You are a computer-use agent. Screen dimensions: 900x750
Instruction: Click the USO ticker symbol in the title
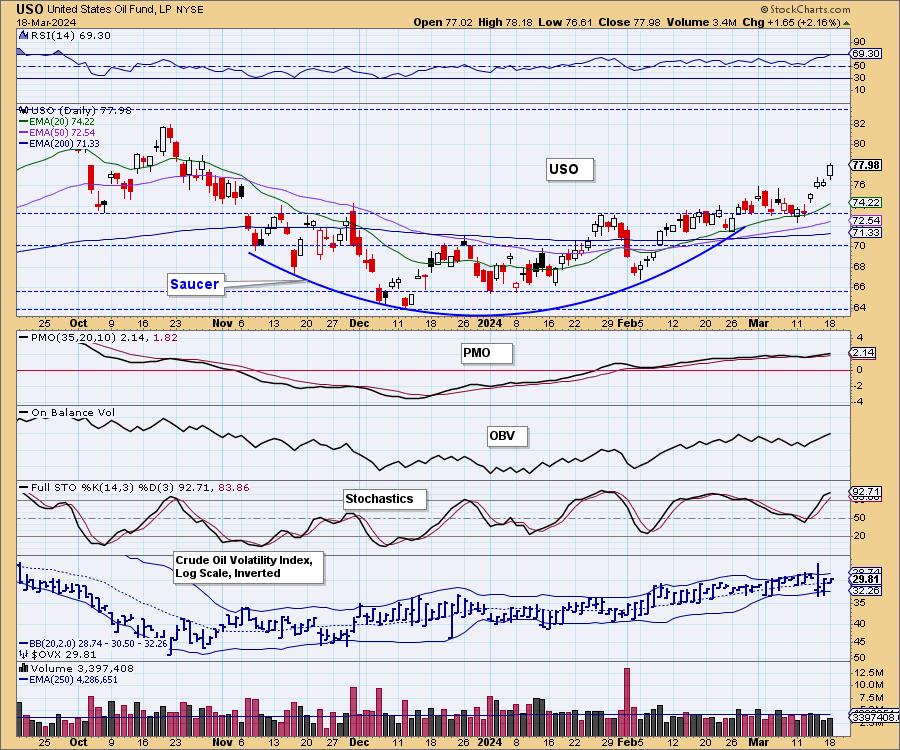[x=29, y=9]
